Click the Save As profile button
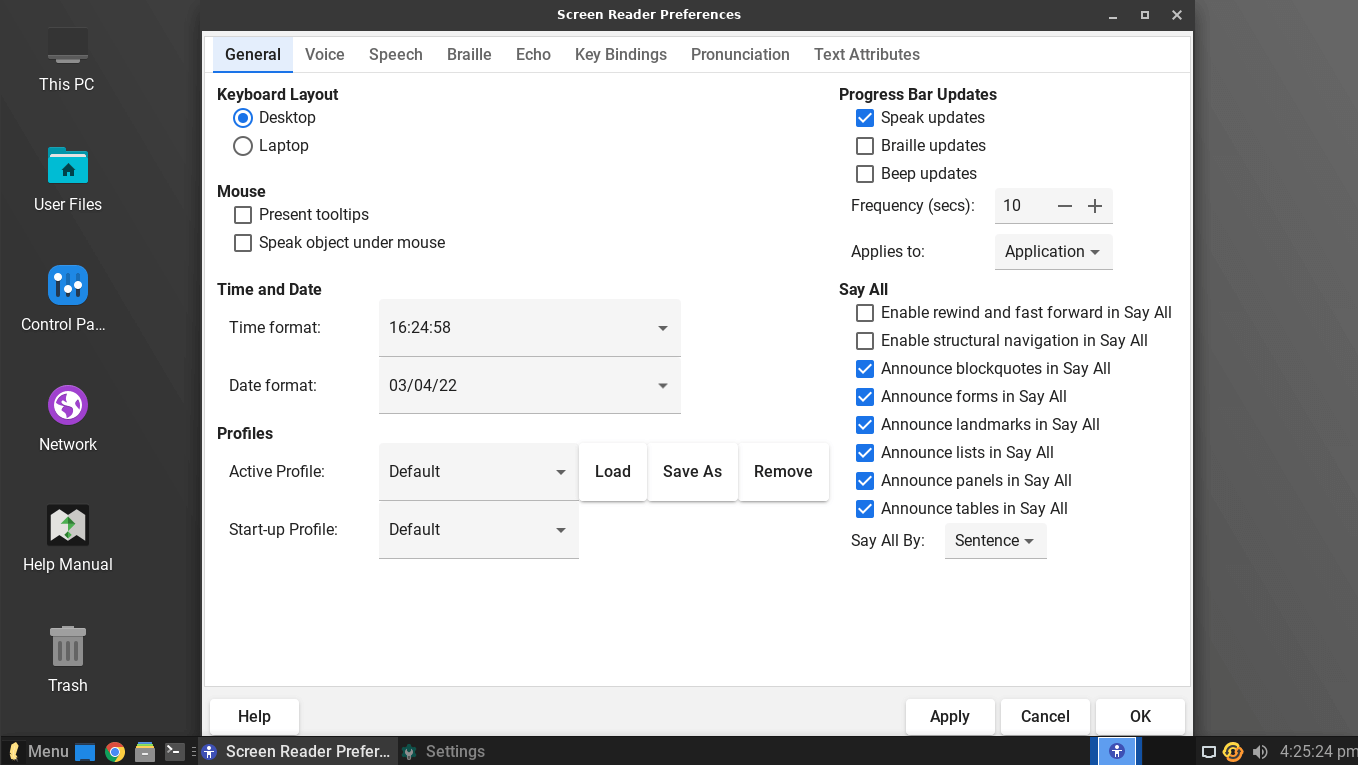 692,472
